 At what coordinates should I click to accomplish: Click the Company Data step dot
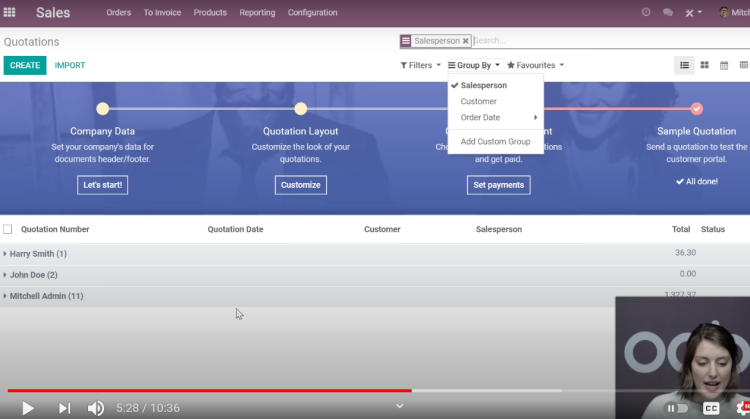(x=102, y=109)
